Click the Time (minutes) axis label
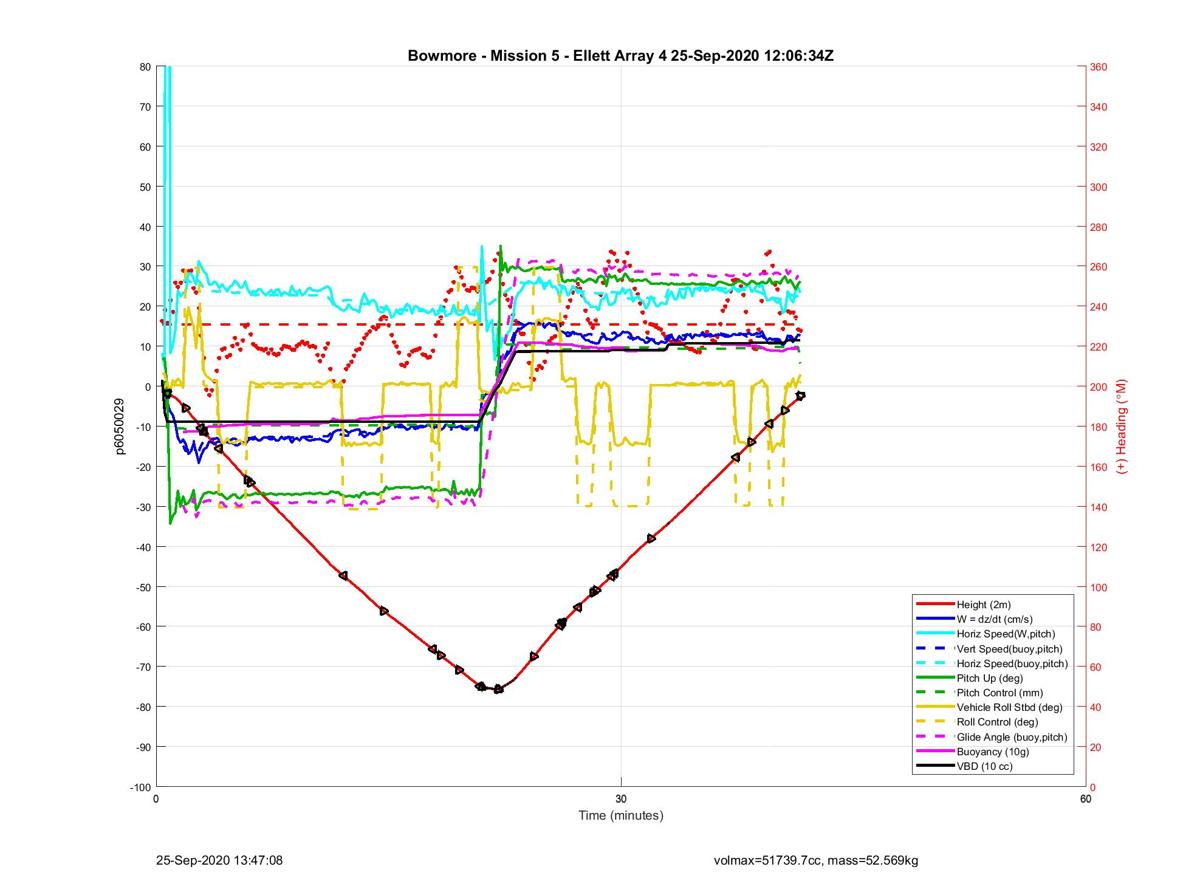Image resolution: width=1200 pixels, height=885 pixels. (621, 816)
